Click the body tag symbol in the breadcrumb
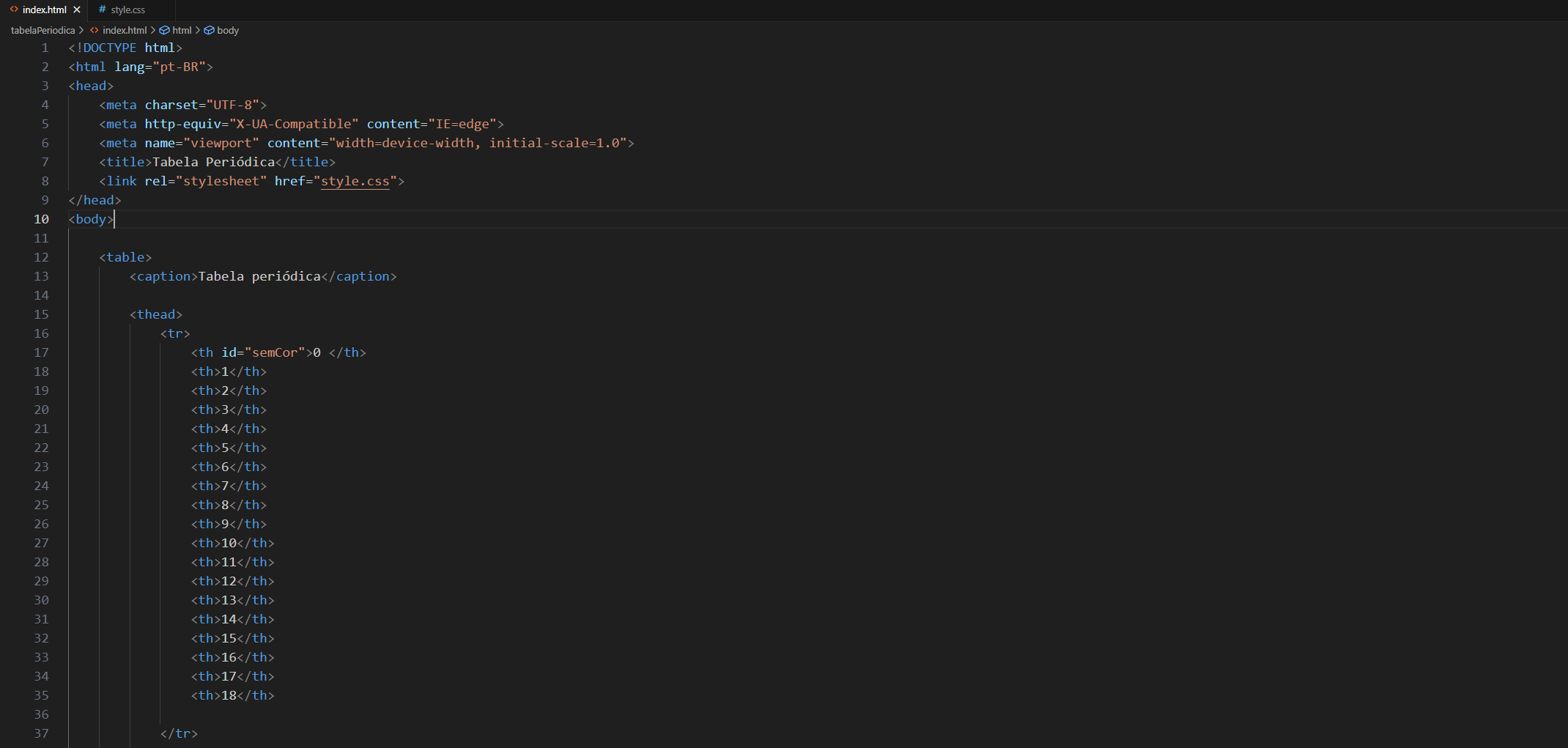The width and height of the screenshot is (1568, 748). (207, 30)
